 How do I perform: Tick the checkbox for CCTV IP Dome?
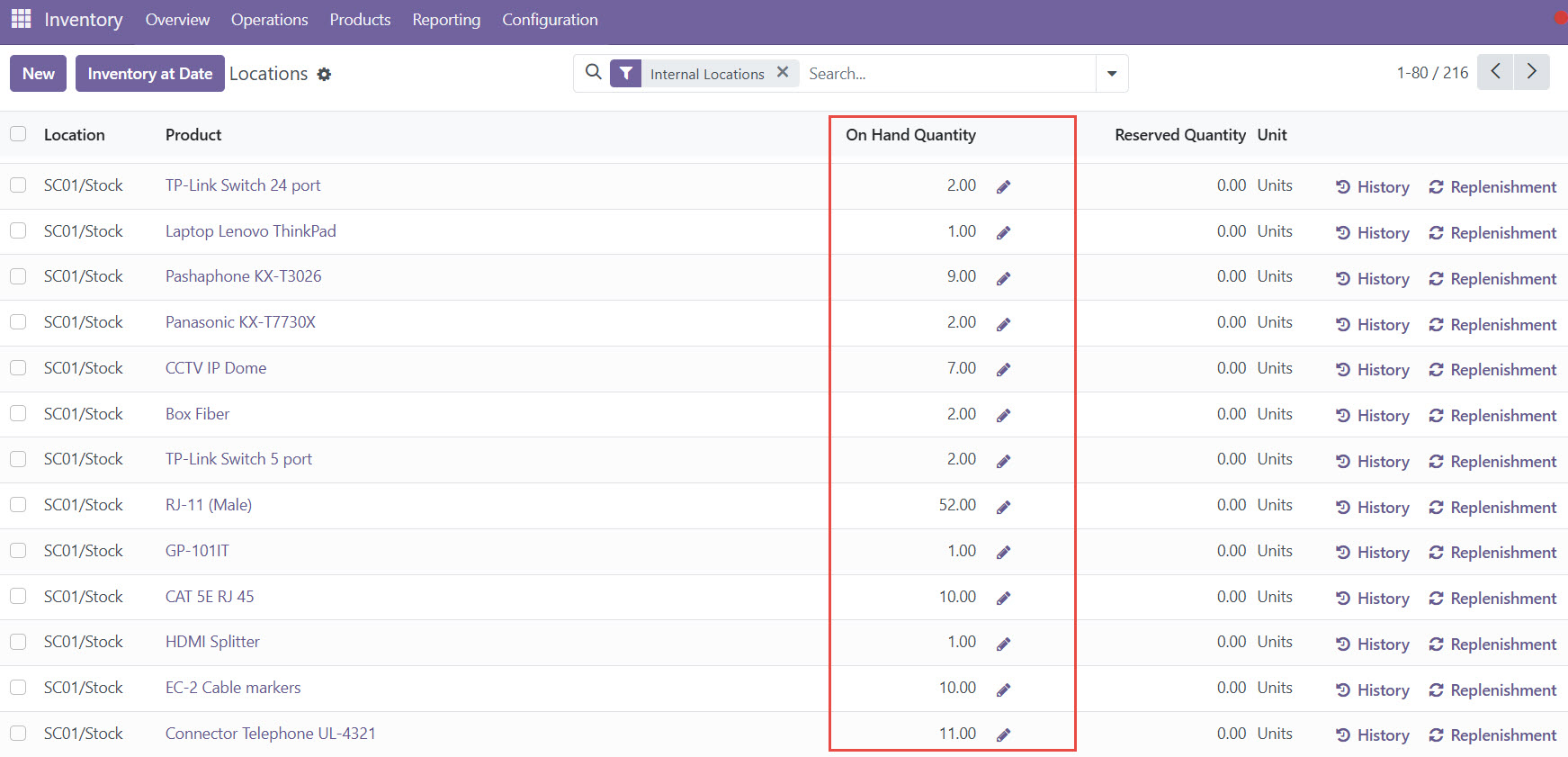18,368
